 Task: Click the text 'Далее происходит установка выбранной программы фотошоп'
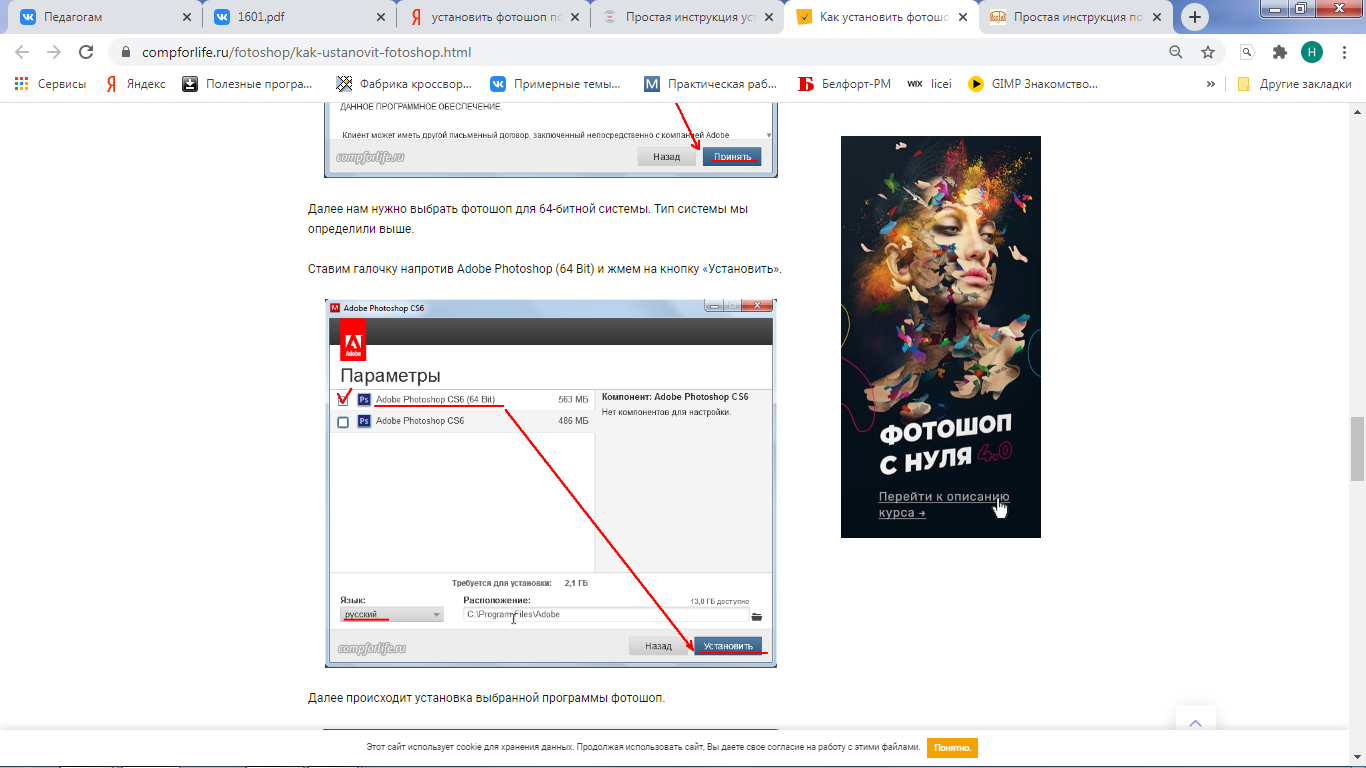[x=486, y=697]
